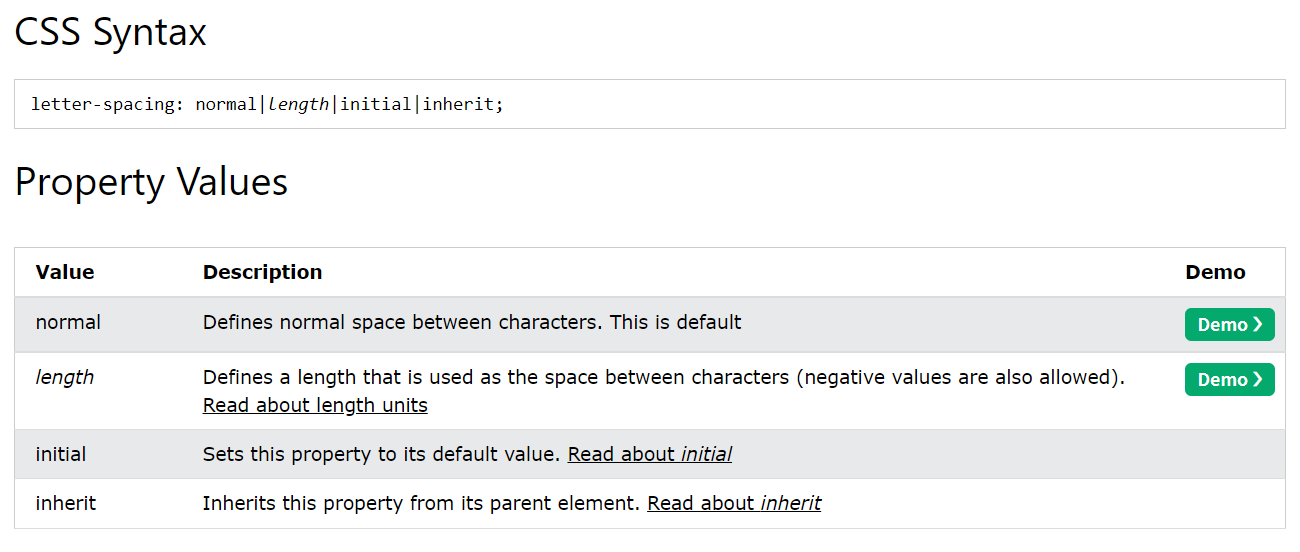Visit the 'Read about inherit' link
This screenshot has height=552, width=1300.
point(733,503)
